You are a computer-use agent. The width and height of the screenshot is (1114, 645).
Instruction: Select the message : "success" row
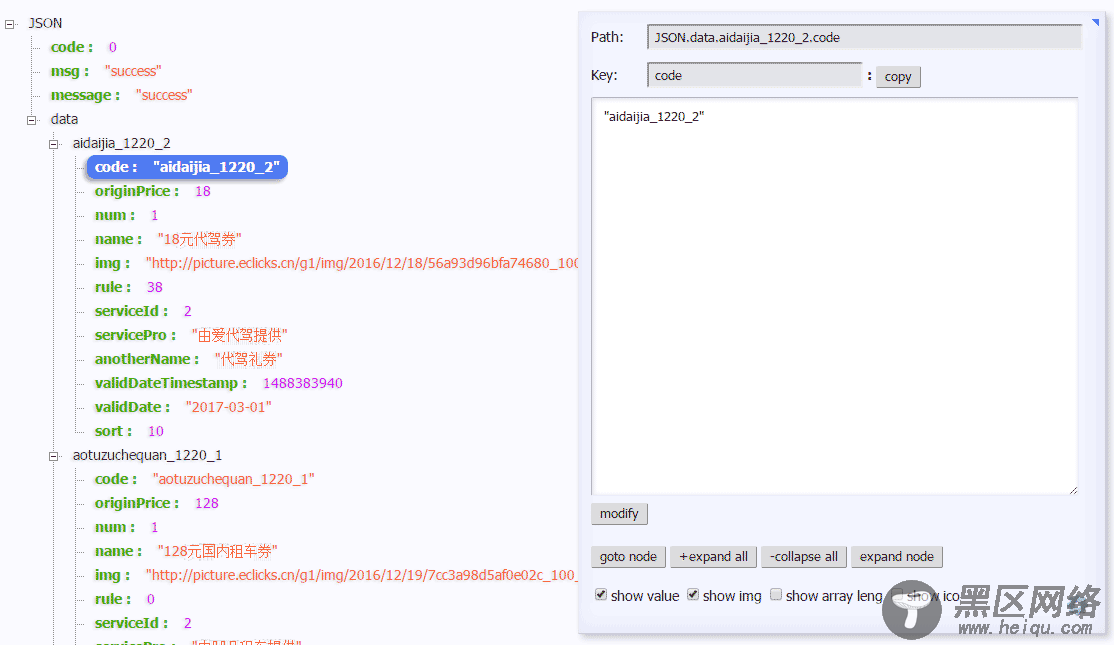pos(121,95)
